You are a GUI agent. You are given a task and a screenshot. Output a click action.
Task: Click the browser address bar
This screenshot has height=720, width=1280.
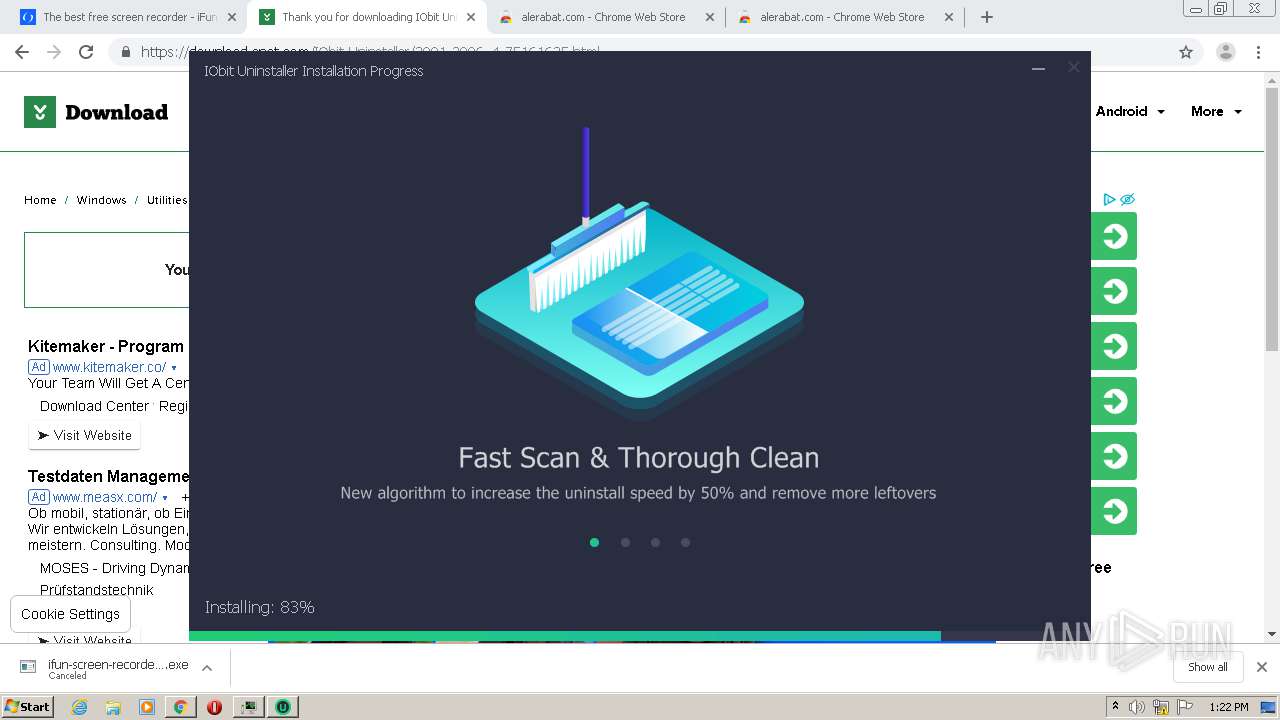click(x=640, y=52)
